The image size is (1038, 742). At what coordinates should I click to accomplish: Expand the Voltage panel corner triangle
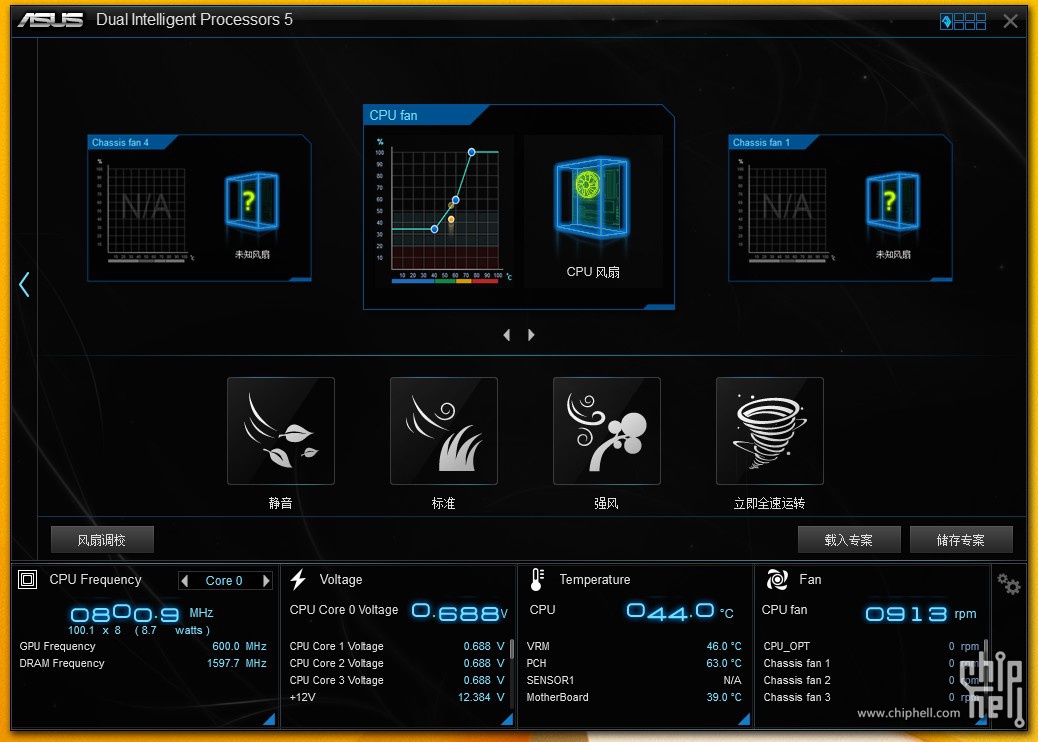pos(506,719)
